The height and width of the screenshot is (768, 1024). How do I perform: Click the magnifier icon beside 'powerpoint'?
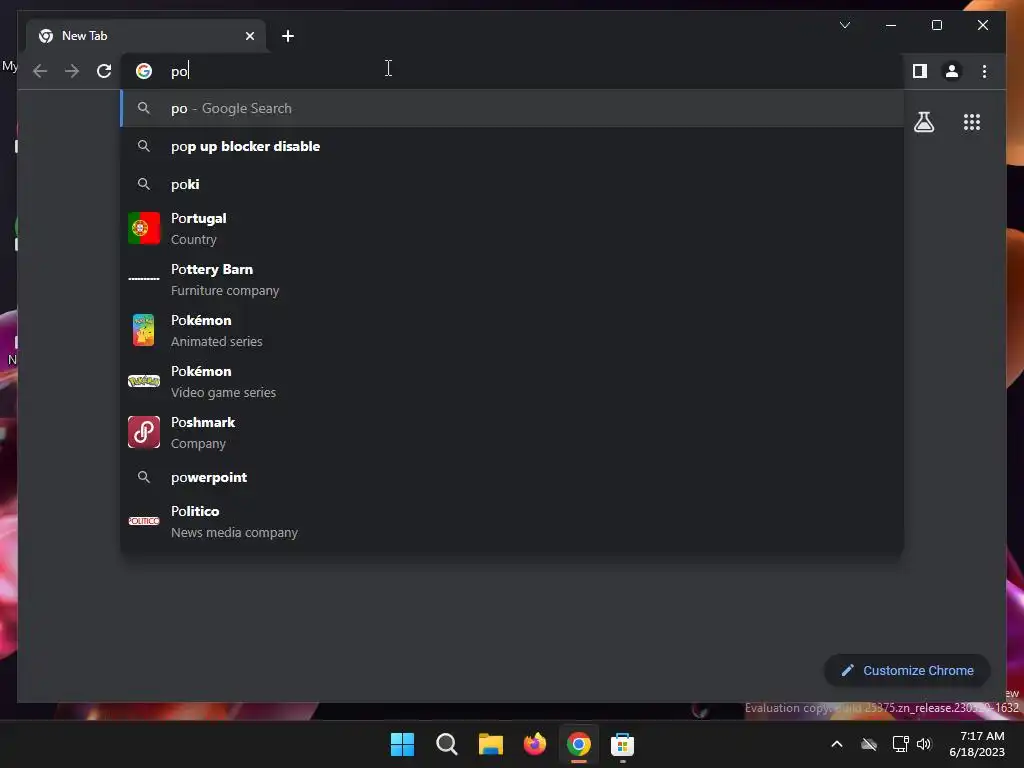[x=144, y=477]
